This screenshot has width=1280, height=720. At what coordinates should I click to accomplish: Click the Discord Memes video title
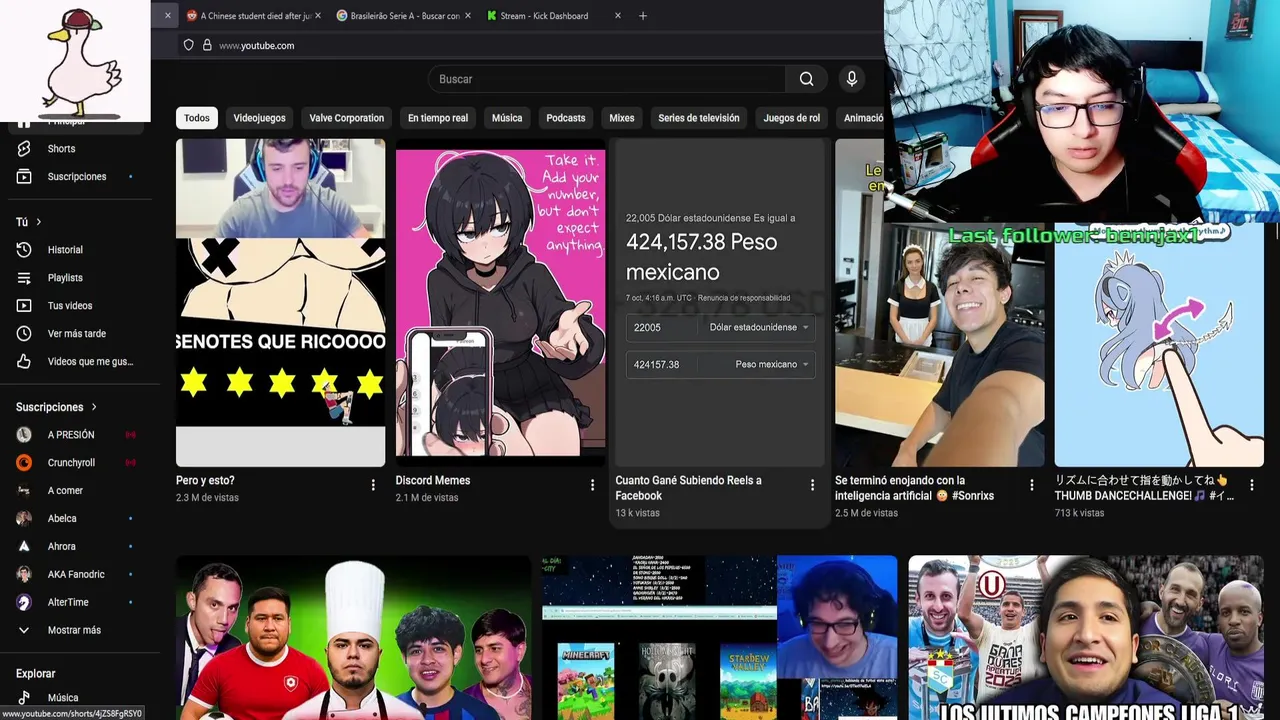pos(432,481)
